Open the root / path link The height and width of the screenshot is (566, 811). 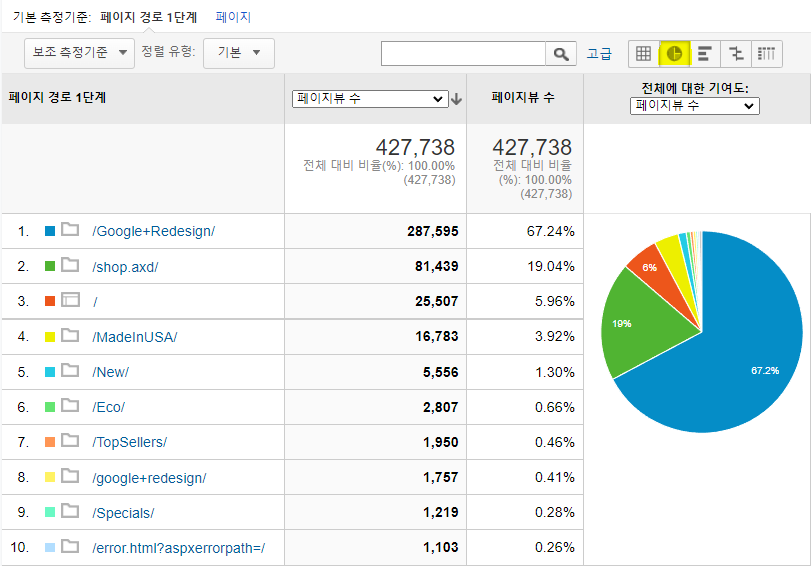[95, 302]
